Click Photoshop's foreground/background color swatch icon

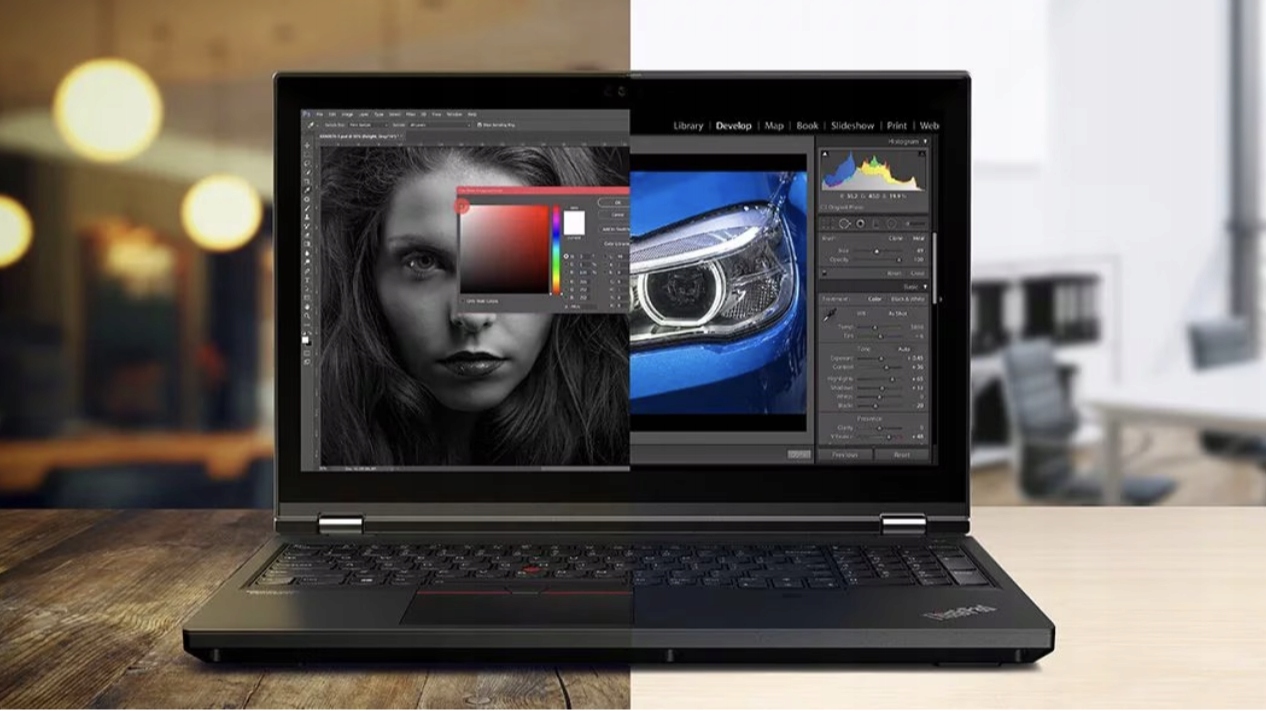click(307, 340)
